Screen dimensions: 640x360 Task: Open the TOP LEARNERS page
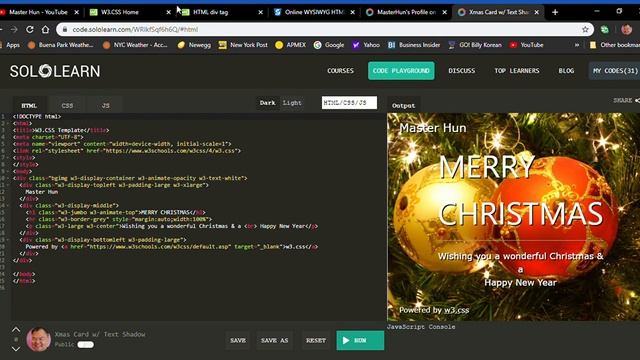pyautogui.click(x=517, y=71)
